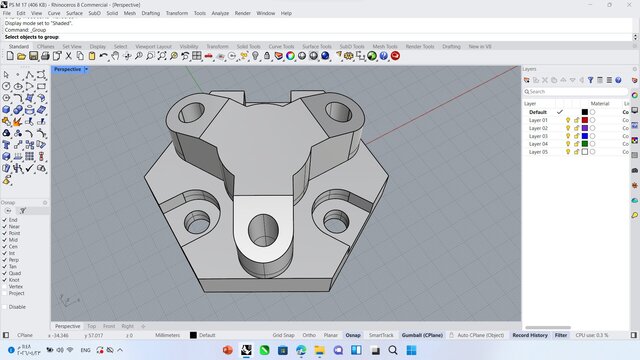The width and height of the screenshot is (640, 360).
Task: Click Layer 02 purple color swatch
Action: pyautogui.click(x=584, y=128)
